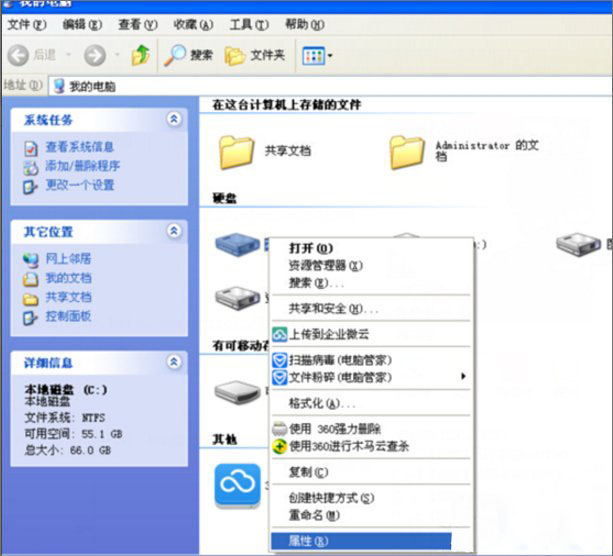This screenshot has width=613, height=556.
Task: Choose 使用 360强力删除 in context menu
Action: click(371, 429)
